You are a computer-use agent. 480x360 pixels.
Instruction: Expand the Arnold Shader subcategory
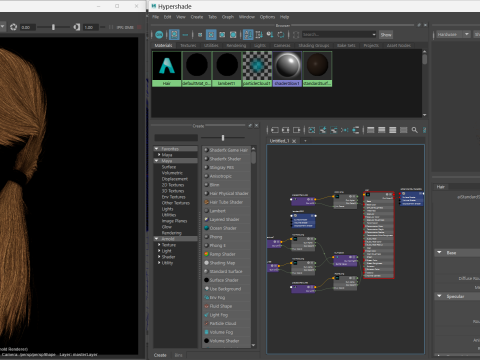[159, 257]
